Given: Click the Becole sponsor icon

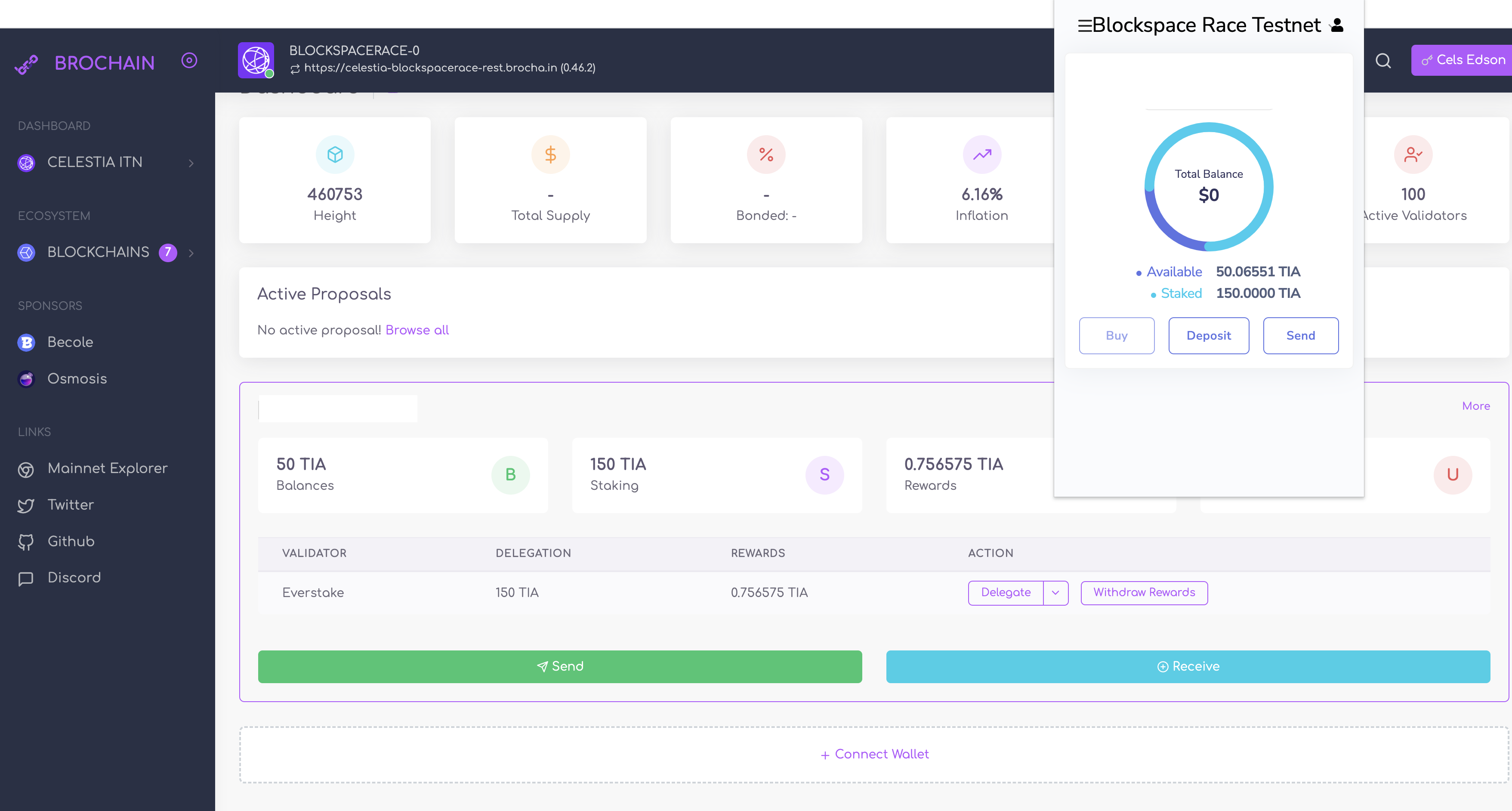Looking at the screenshot, I should click(x=27, y=342).
